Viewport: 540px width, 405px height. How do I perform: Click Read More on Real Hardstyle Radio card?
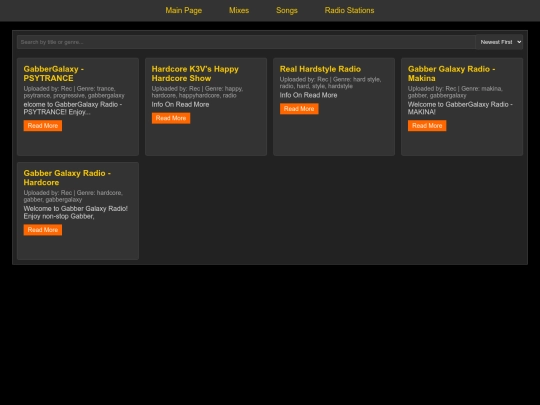click(x=299, y=109)
